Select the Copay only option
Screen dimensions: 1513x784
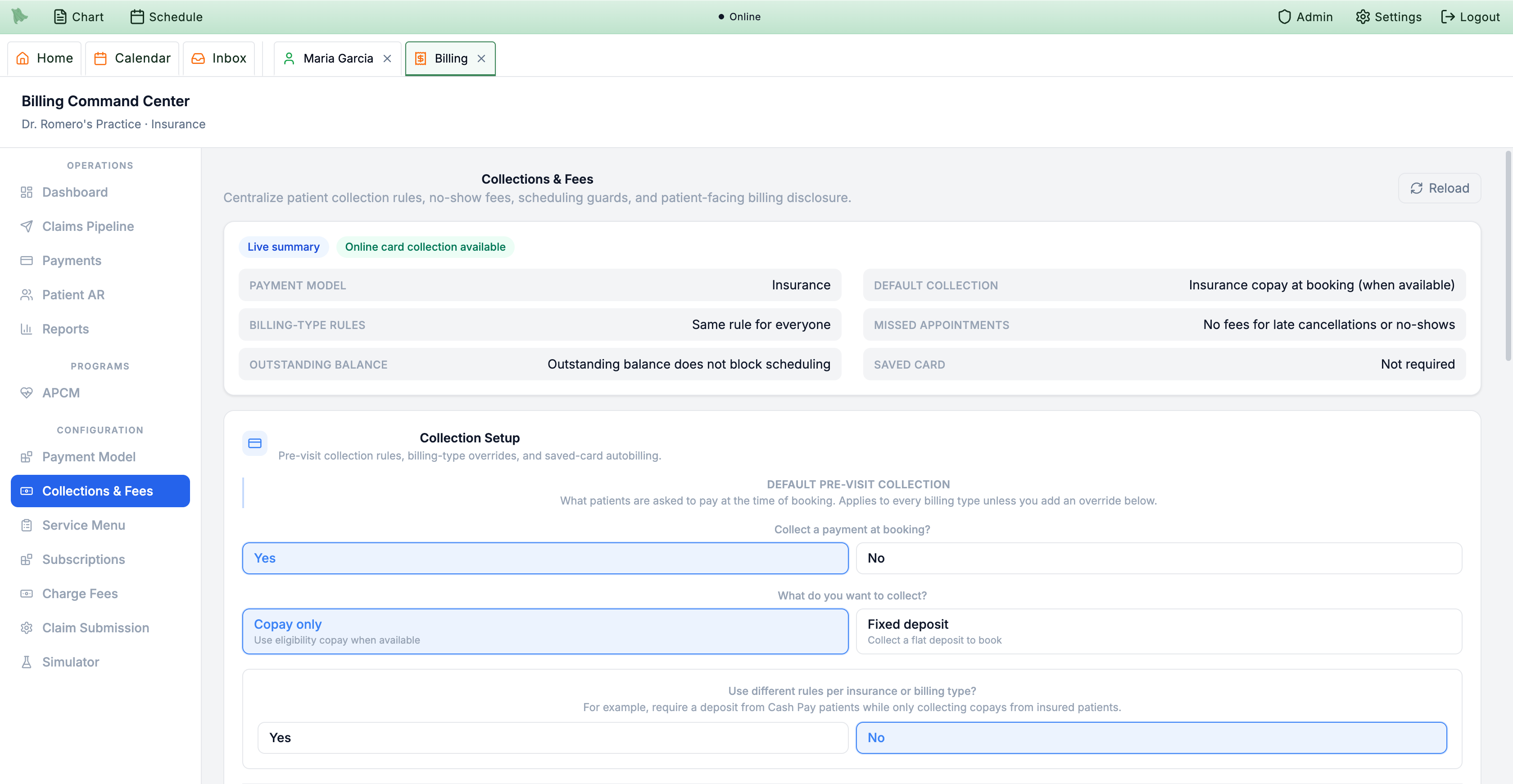pyautogui.click(x=545, y=631)
